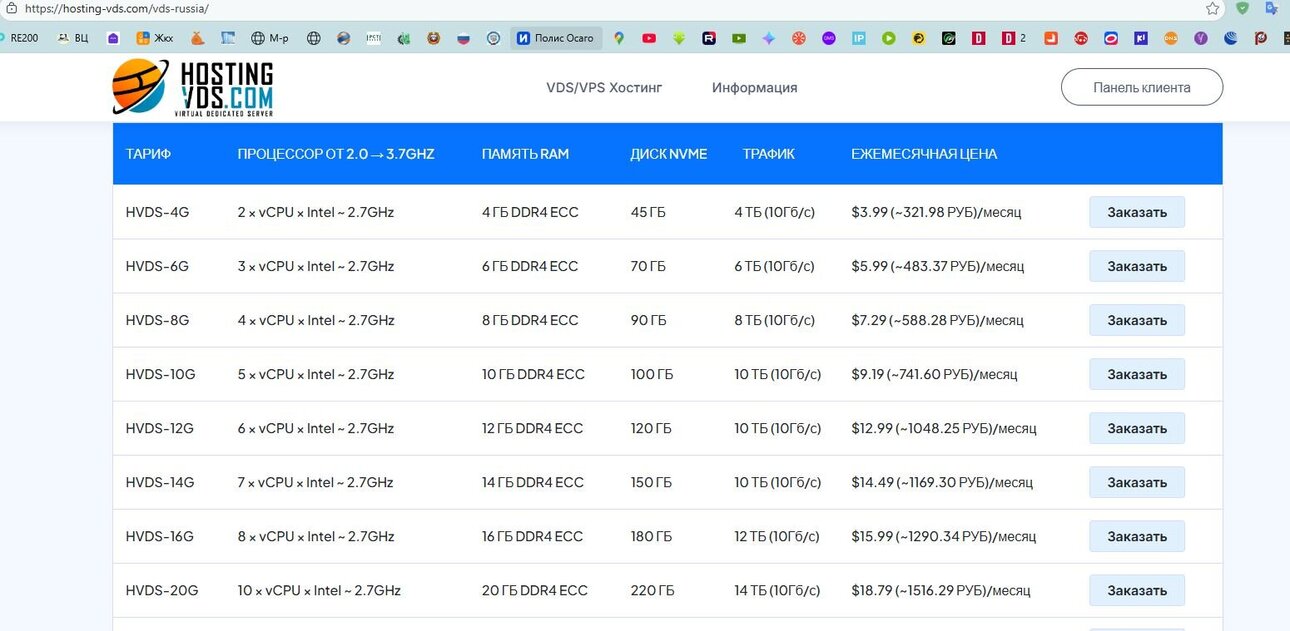Order the HVDS-20G plan
The image size is (1290, 631).
[x=1137, y=590]
